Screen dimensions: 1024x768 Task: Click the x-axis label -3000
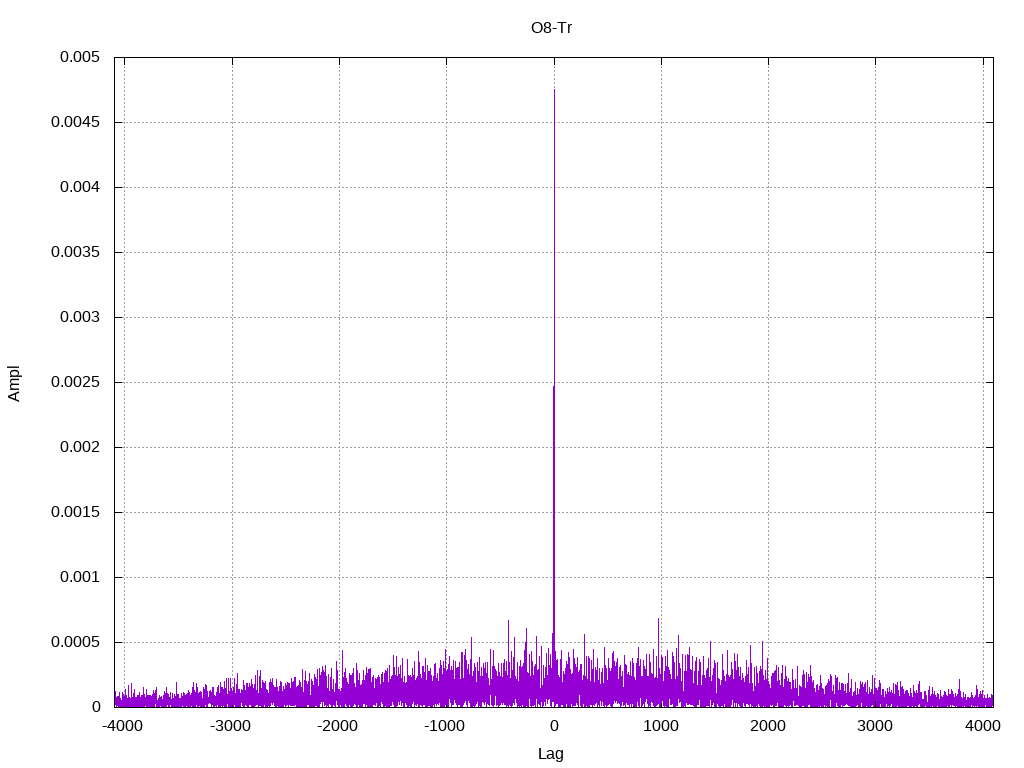[x=230, y=726]
